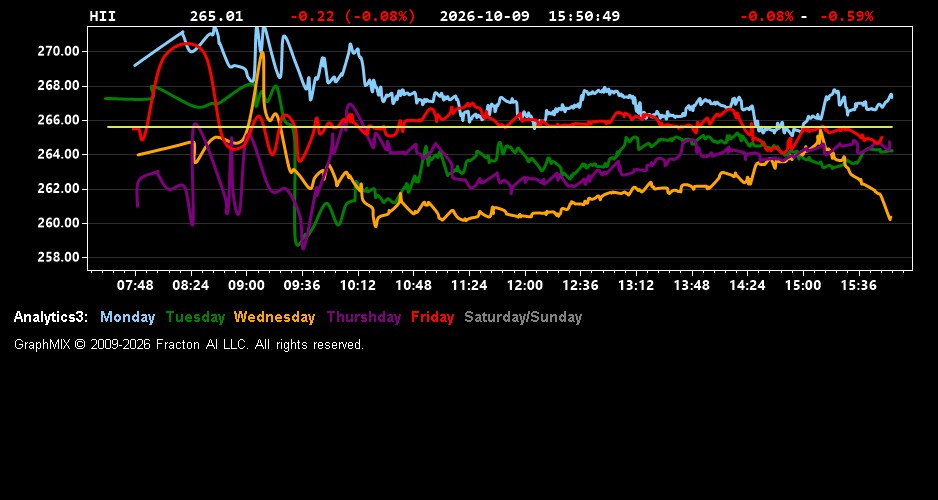Viewport: 938px width, 500px height.
Task: Click the 15:36 time axis label
Action: click(x=858, y=285)
